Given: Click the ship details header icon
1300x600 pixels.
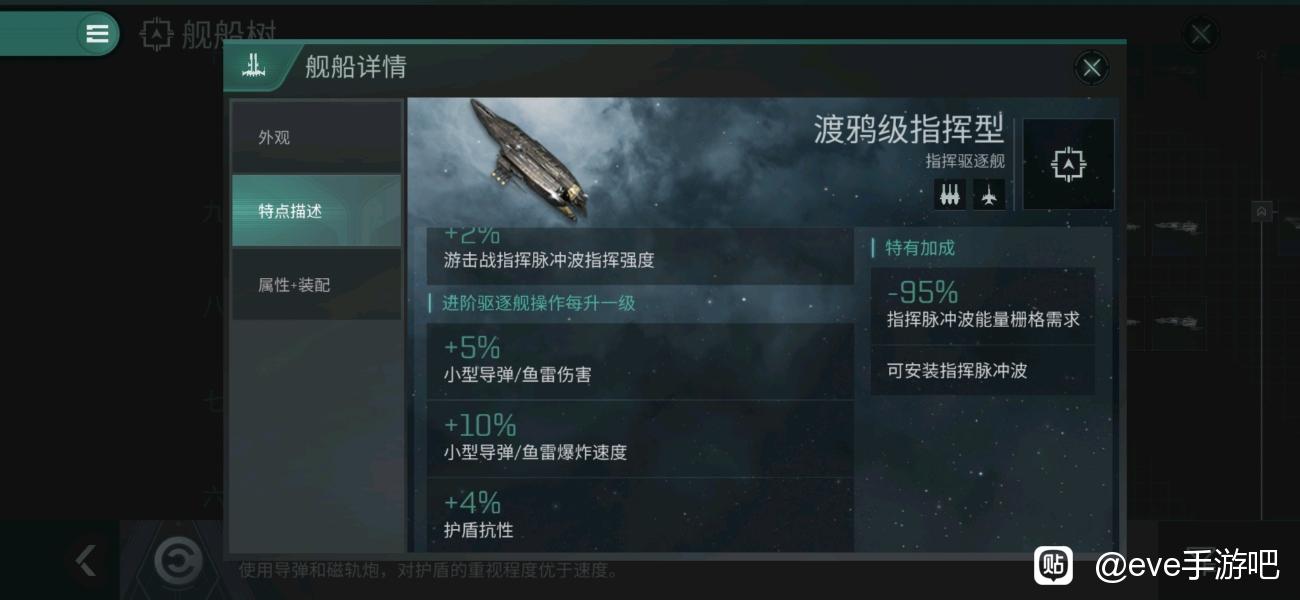Looking at the screenshot, I should (254, 67).
